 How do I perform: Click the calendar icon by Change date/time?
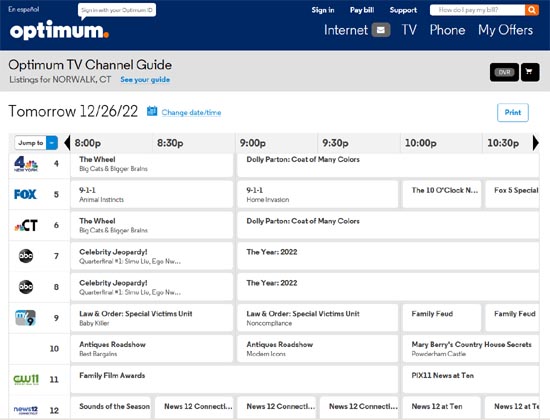click(152, 111)
